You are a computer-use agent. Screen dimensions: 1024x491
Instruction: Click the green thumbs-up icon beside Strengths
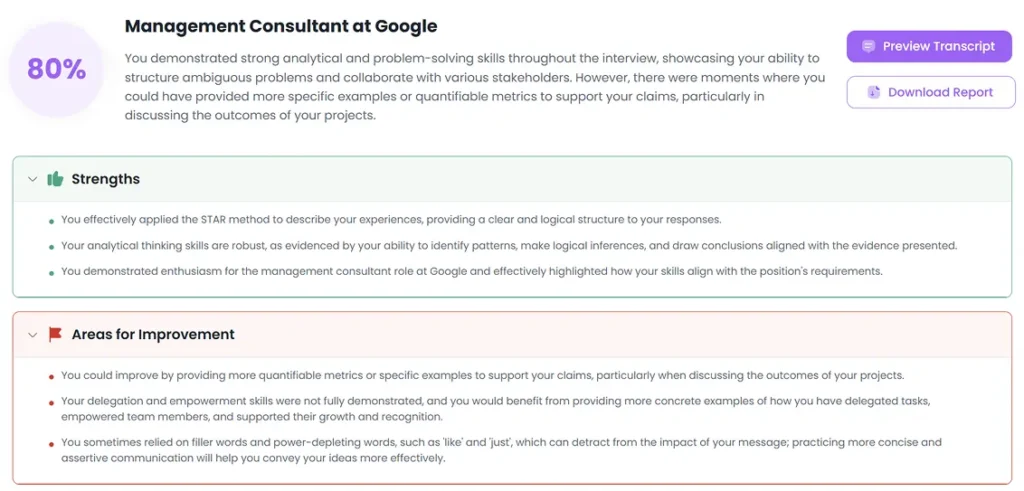(56, 179)
